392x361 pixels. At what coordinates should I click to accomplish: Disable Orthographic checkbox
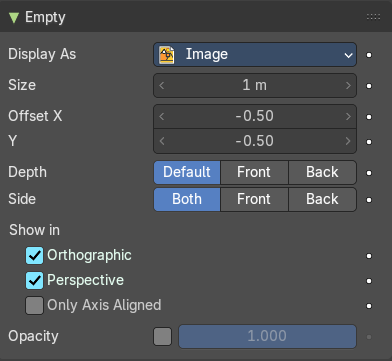(34, 256)
